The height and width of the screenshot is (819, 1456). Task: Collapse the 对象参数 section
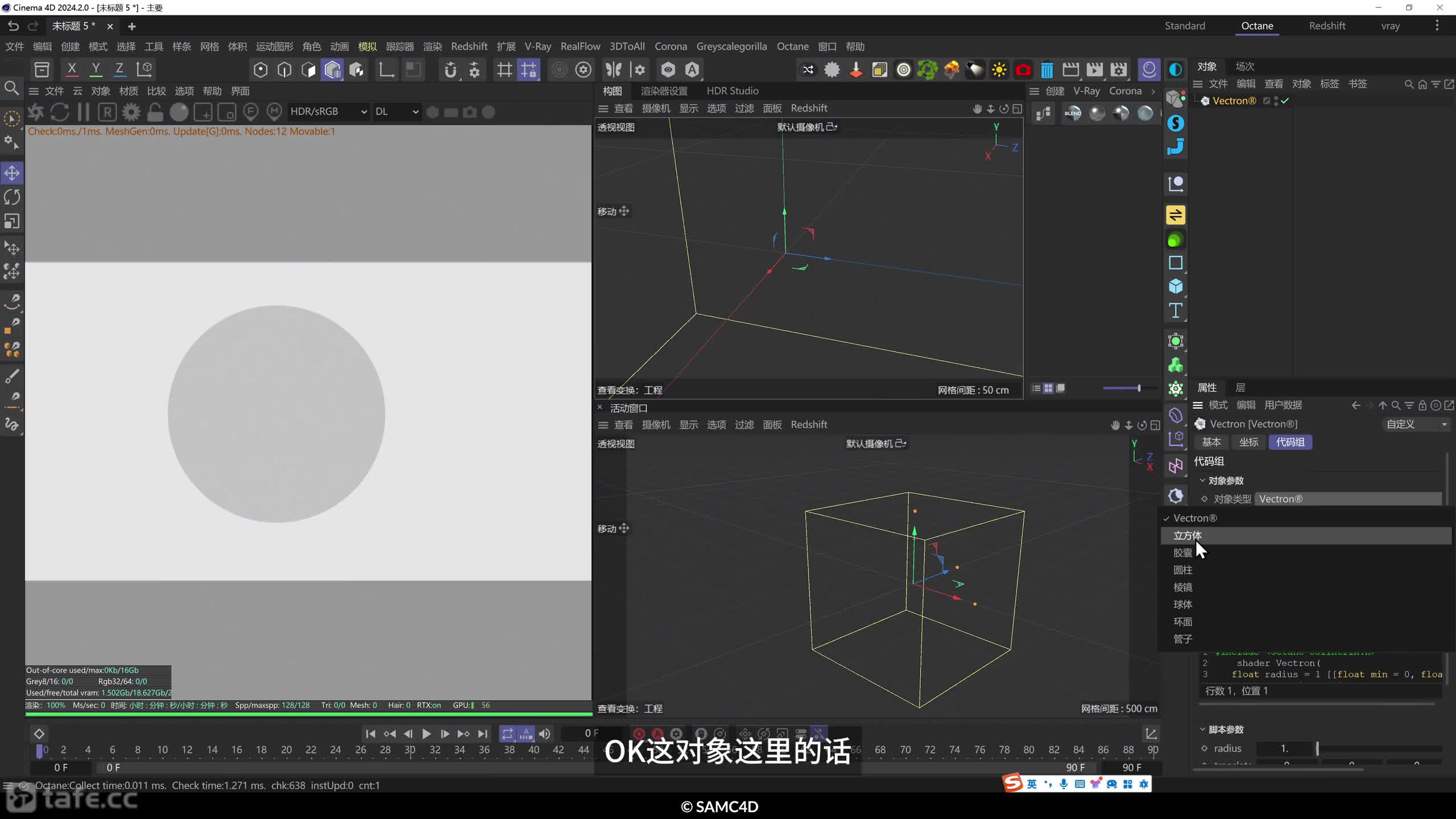click(x=1202, y=481)
